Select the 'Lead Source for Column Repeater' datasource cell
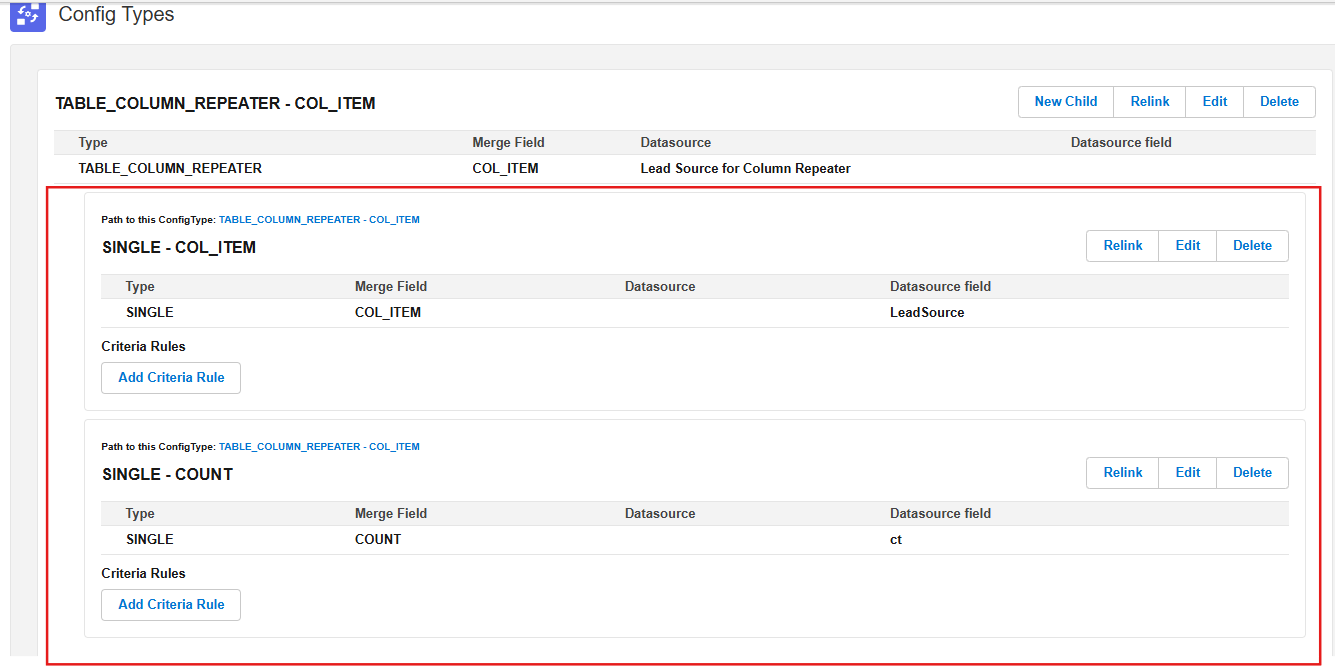The height and width of the screenshot is (666, 1335). pyautogui.click(x=745, y=169)
